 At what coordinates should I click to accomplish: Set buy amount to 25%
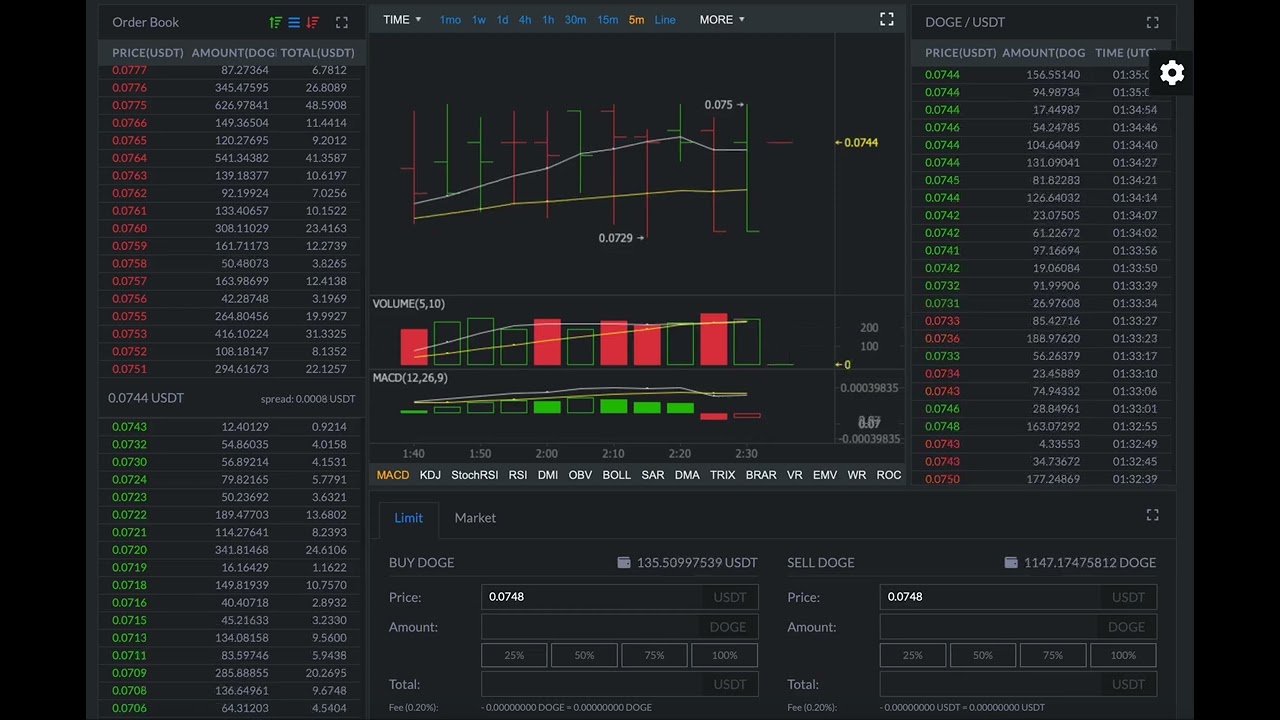[514, 655]
